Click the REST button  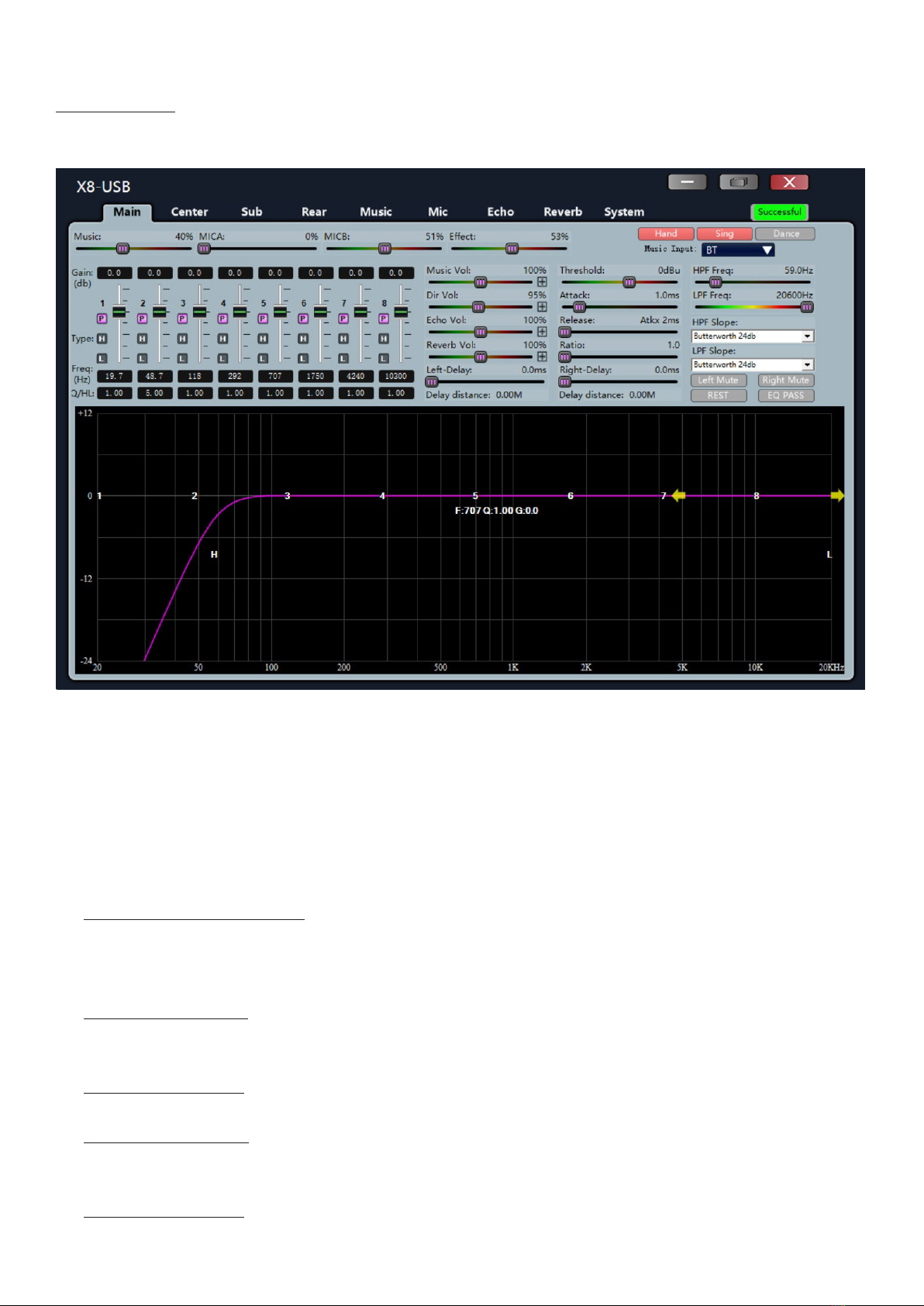pyautogui.click(x=719, y=395)
